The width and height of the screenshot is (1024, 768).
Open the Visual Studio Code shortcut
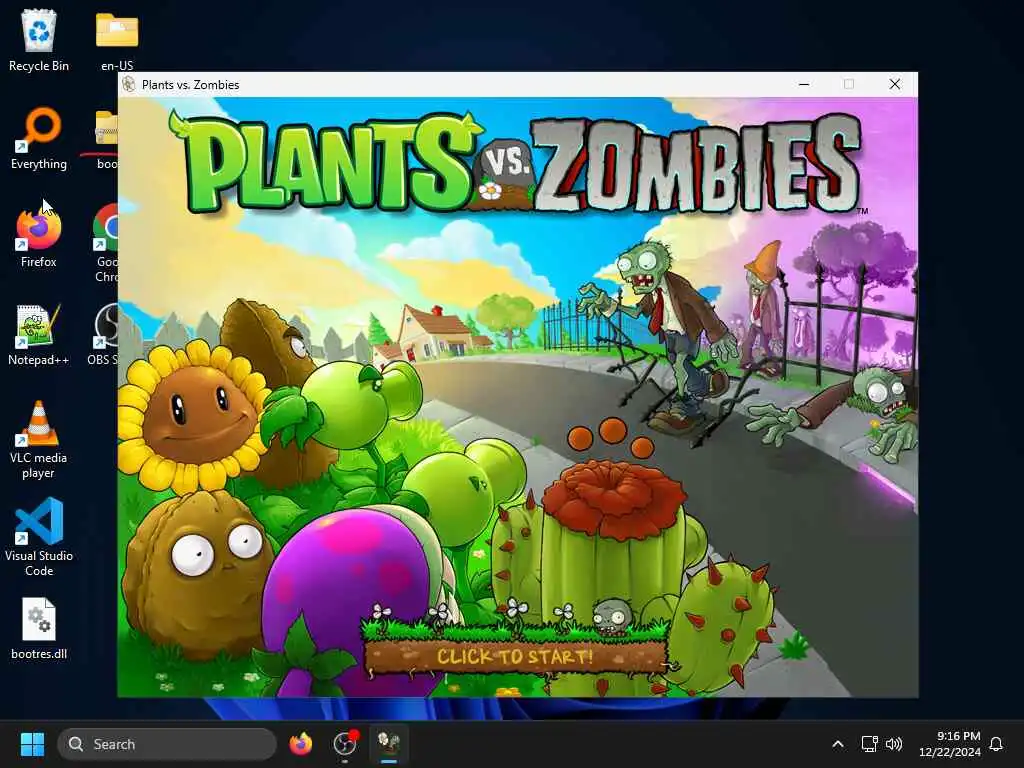39,537
